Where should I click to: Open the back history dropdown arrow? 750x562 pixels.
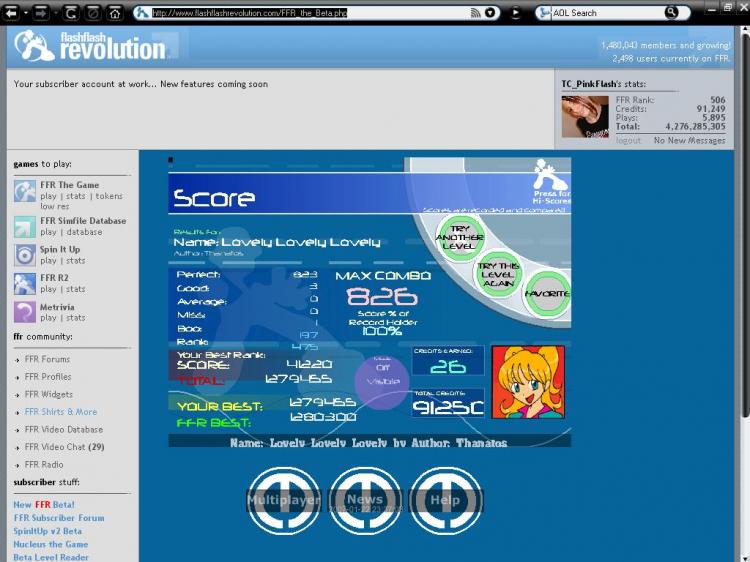(x=25, y=13)
